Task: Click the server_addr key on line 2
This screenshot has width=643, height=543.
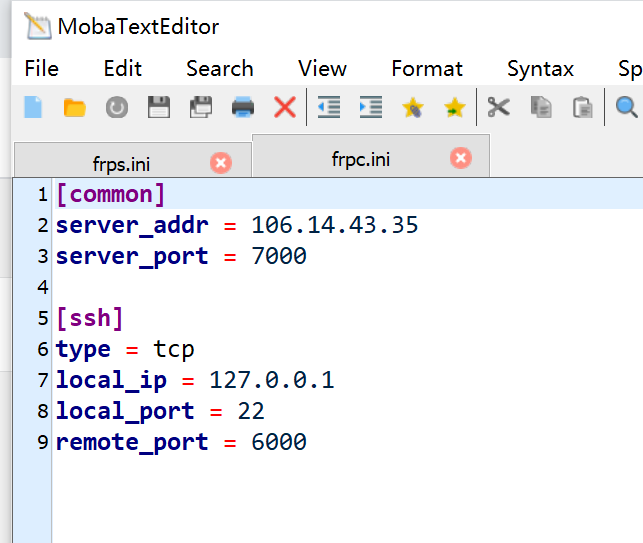Action: pyautogui.click(x=132, y=225)
